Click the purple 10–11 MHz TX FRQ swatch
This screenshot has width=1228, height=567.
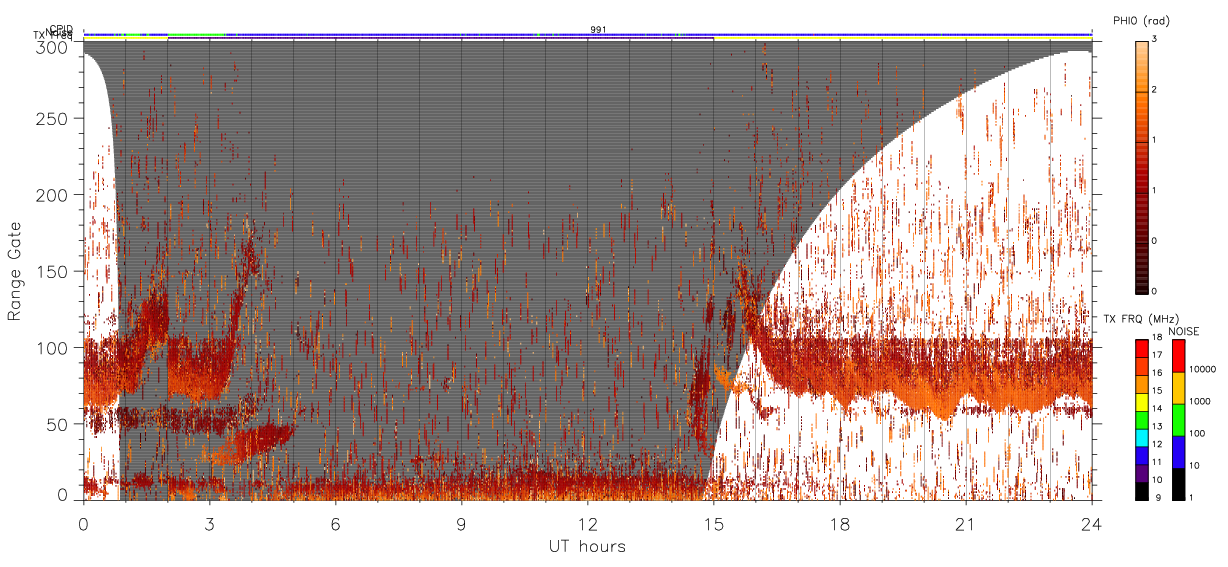tap(1142, 472)
